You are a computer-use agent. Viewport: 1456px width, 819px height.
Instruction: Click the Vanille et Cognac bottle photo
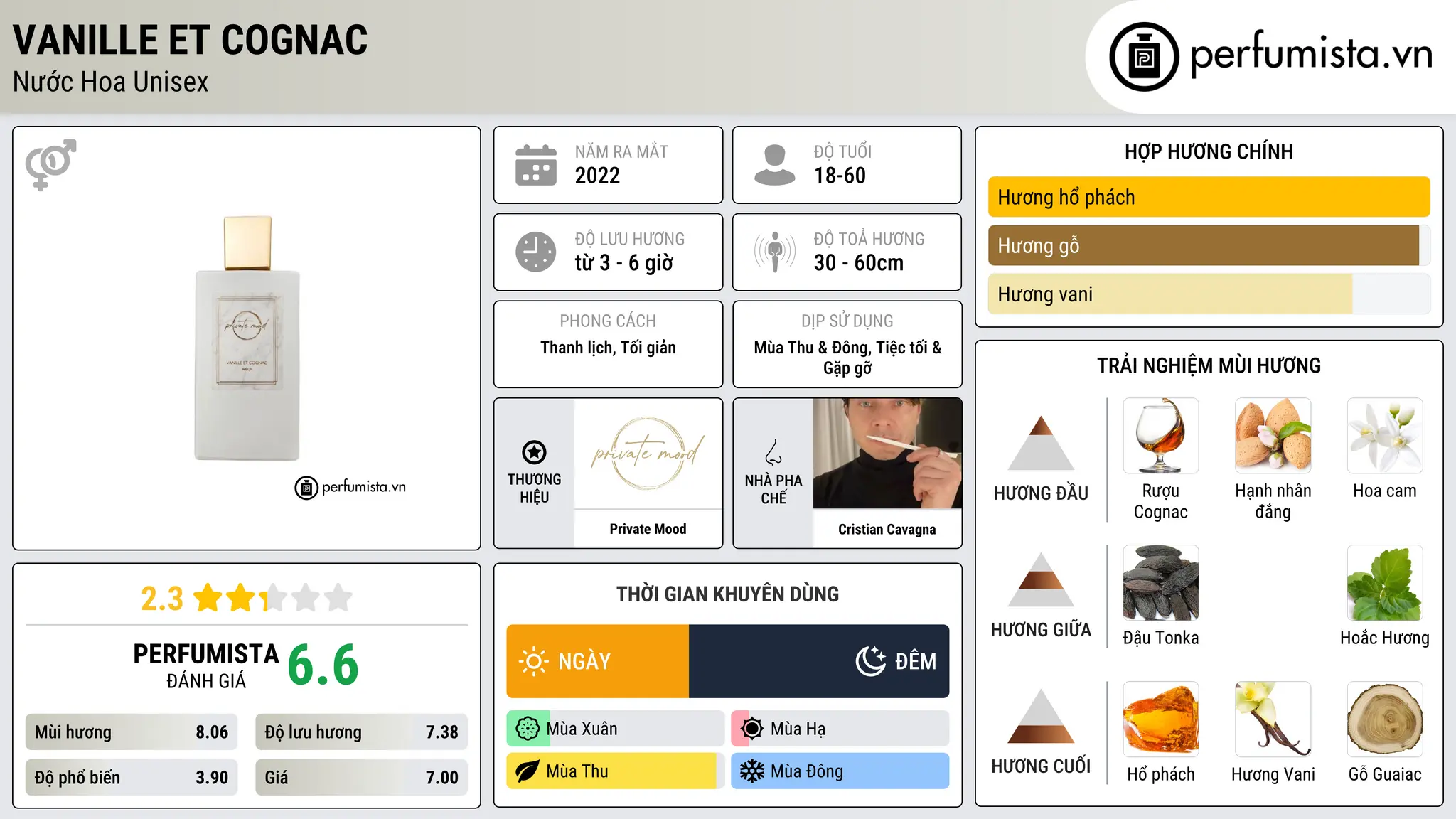click(247, 338)
